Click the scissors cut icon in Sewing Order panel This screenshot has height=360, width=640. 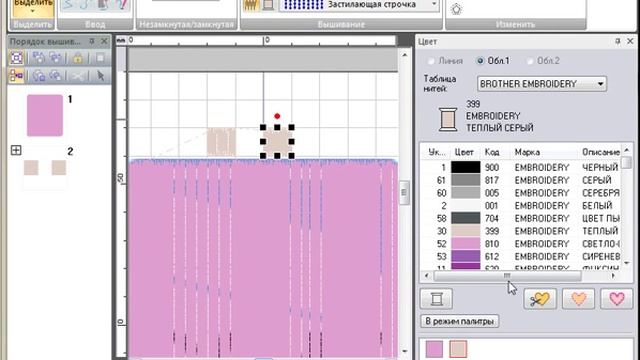click(78, 76)
